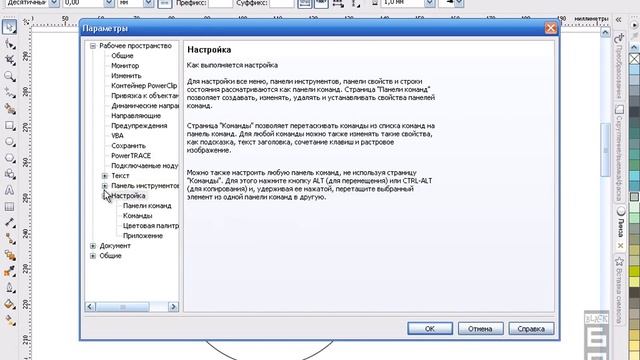The height and width of the screenshot is (360, 640).
Task: Select the PowerTRACE tree item
Action: point(131,156)
